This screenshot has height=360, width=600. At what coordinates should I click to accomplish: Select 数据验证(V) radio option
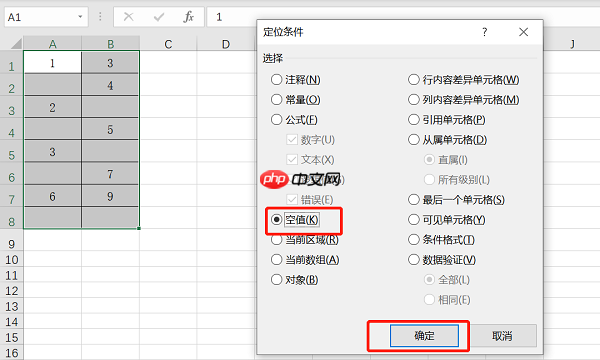(442, 260)
